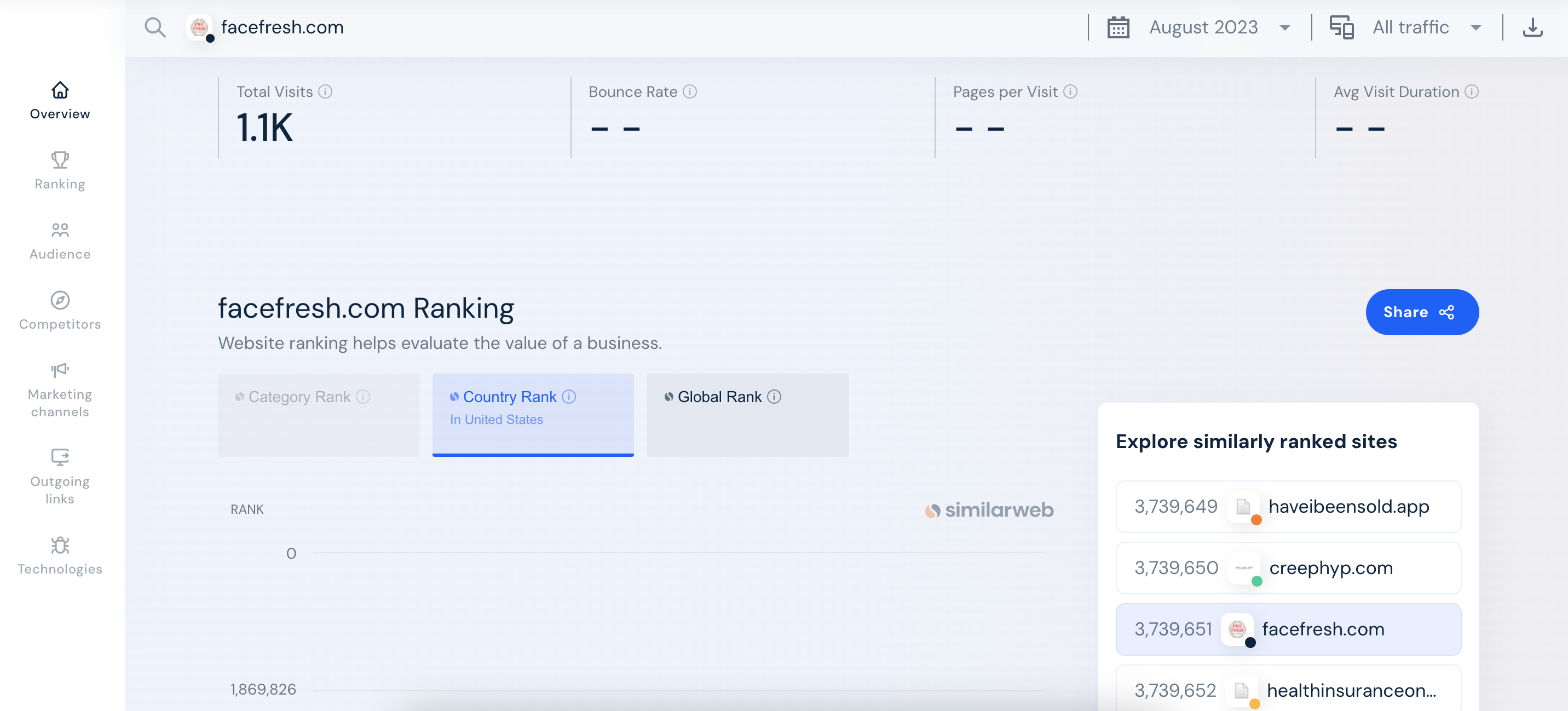1568x711 pixels.
Task: Switch to Global Rank tab
Action: click(x=747, y=414)
